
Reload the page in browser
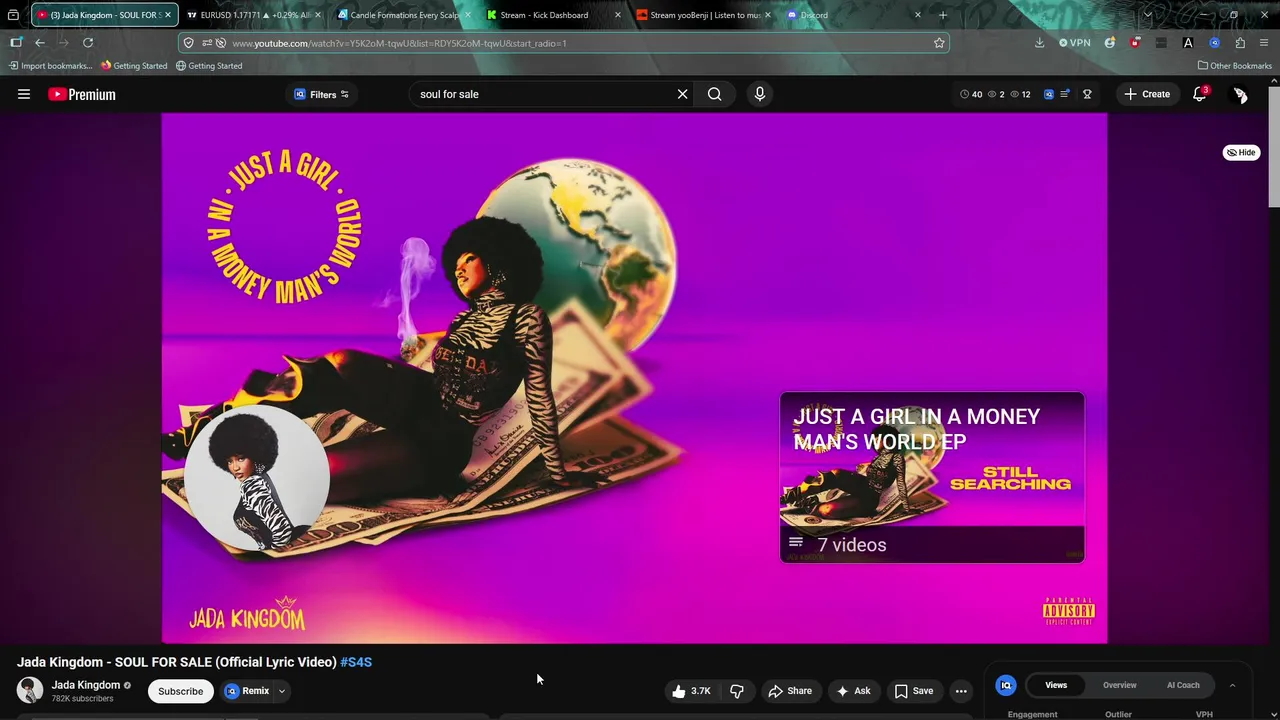coord(88,43)
